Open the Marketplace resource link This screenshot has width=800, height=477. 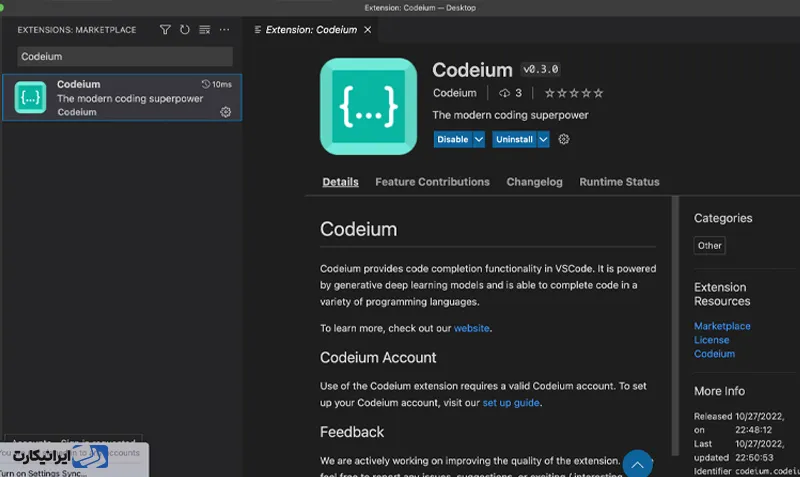(x=722, y=325)
